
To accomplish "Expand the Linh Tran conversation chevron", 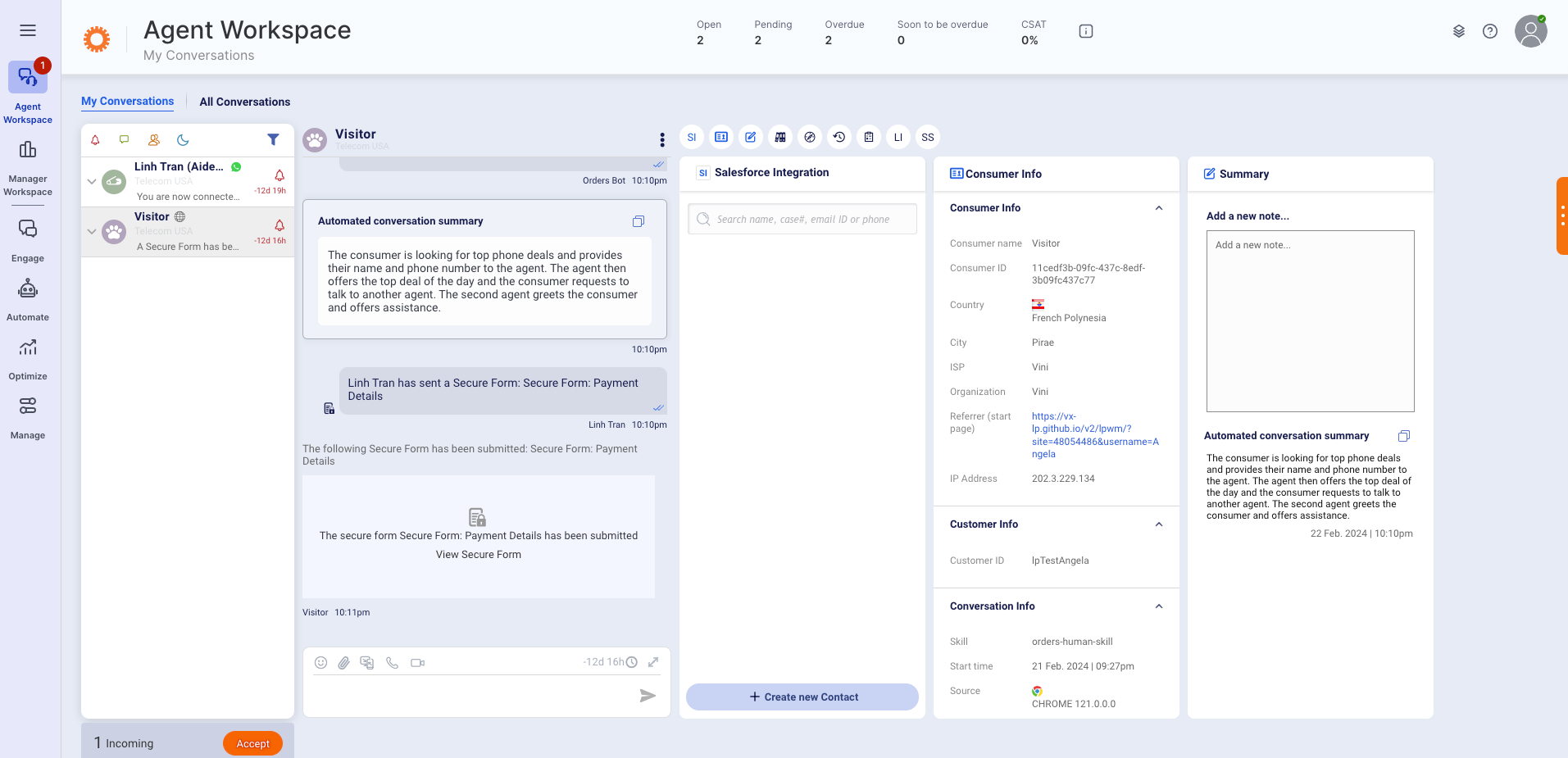I will pyautogui.click(x=92, y=182).
